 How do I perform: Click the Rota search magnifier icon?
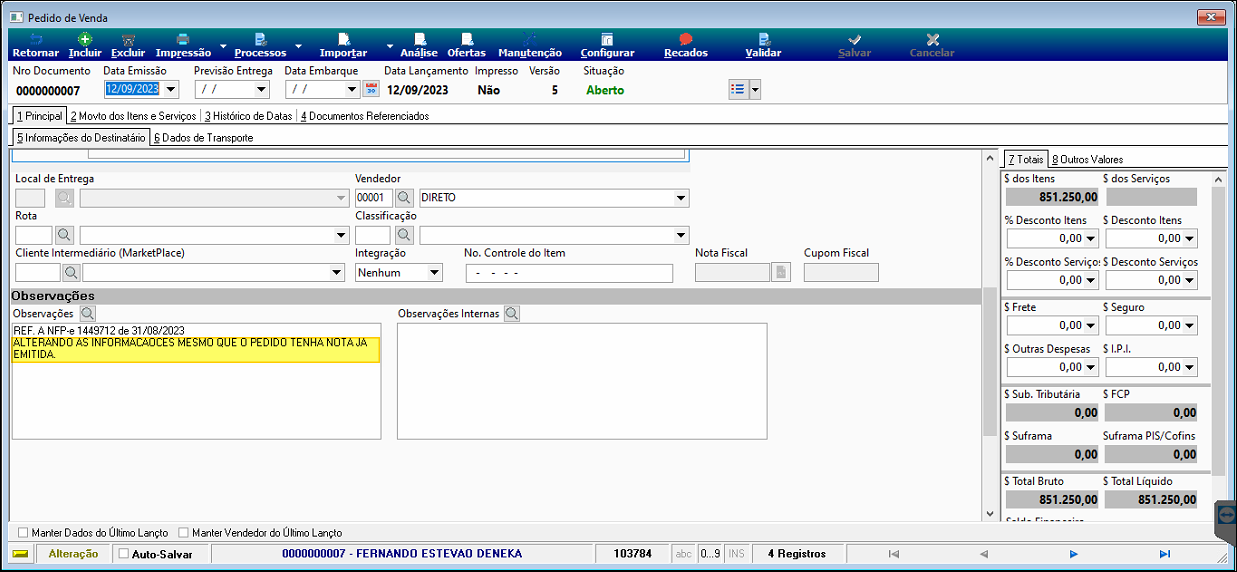(64, 235)
